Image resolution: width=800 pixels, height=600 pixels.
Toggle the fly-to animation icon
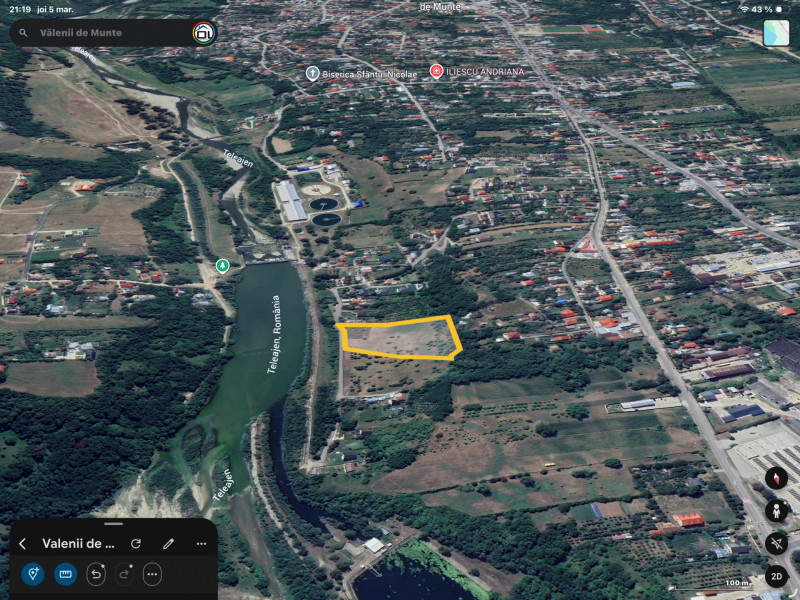[777, 544]
